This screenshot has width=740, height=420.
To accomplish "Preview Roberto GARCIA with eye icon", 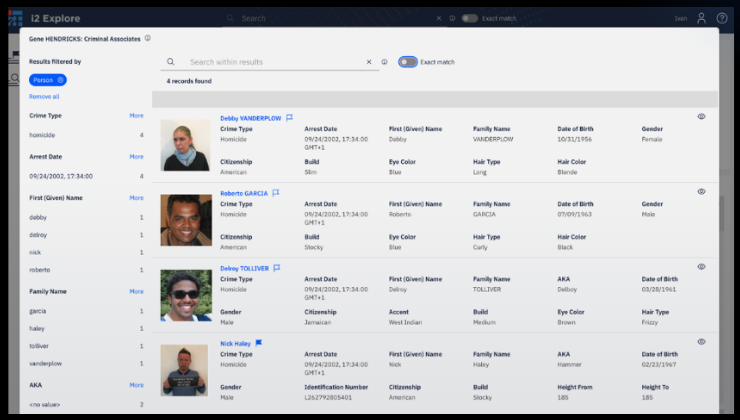I will pyautogui.click(x=701, y=192).
